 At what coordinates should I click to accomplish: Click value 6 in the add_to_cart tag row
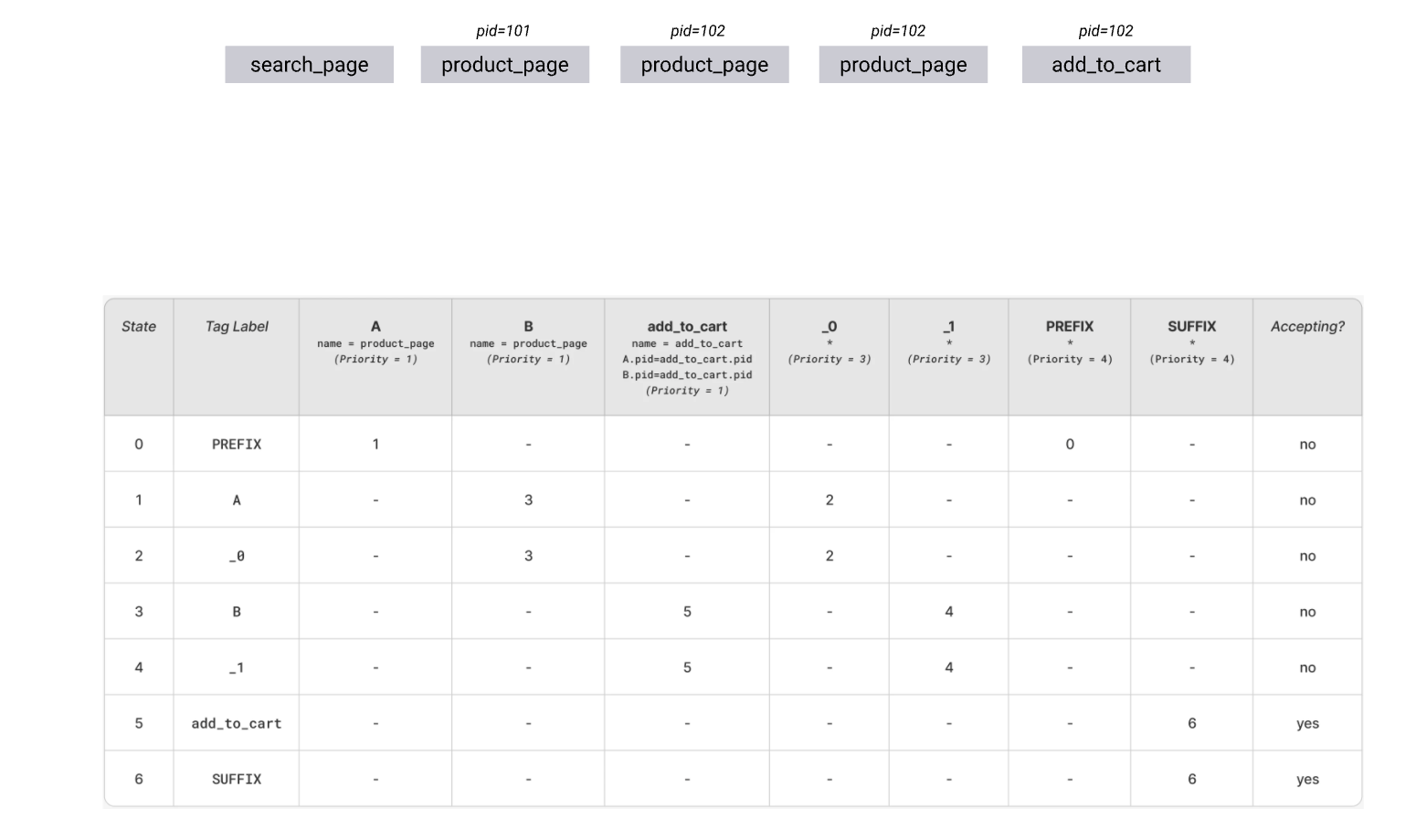pos(1192,723)
